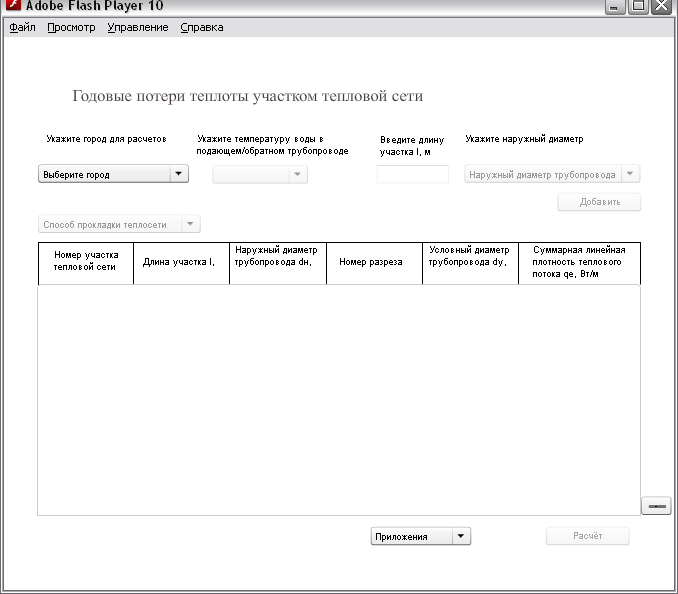Click the Adobe Flash Player title bar icon
Image resolution: width=678 pixels, height=594 pixels.
pyautogui.click(x=13, y=5)
